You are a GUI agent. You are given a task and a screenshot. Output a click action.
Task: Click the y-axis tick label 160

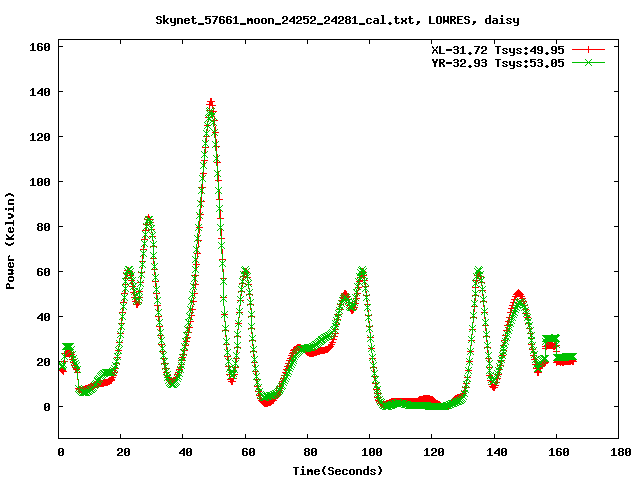(40, 47)
